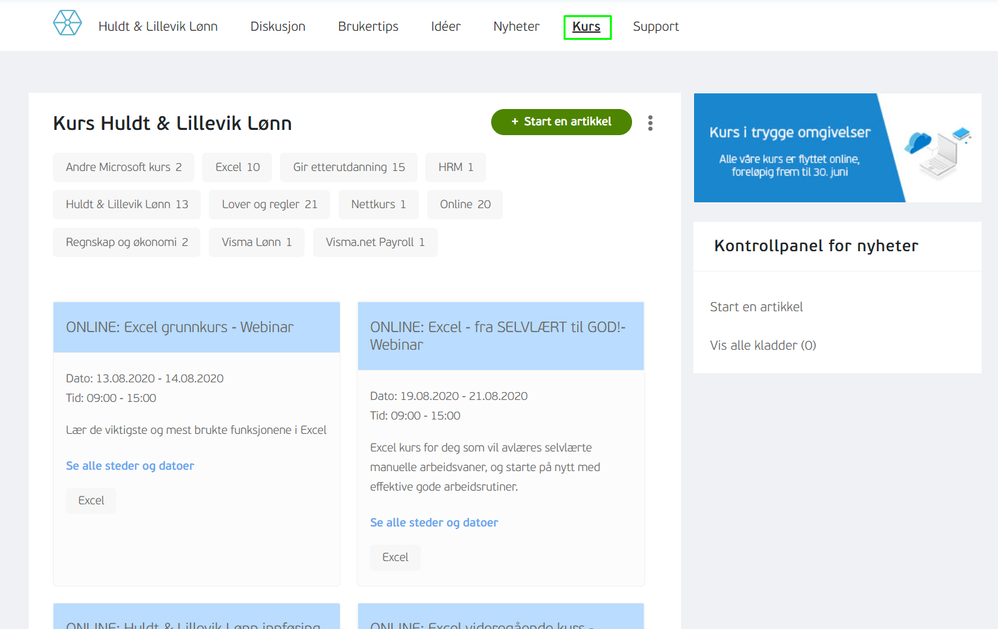This screenshot has height=629, width=998.
Task: Click the Visma community logo icon
Action: click(x=67, y=23)
